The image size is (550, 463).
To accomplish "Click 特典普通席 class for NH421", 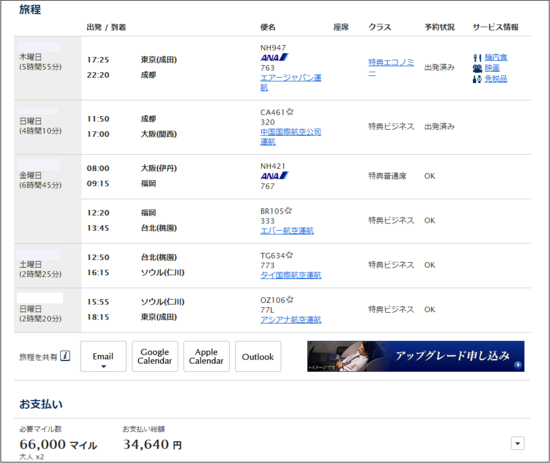I will click(387, 176).
